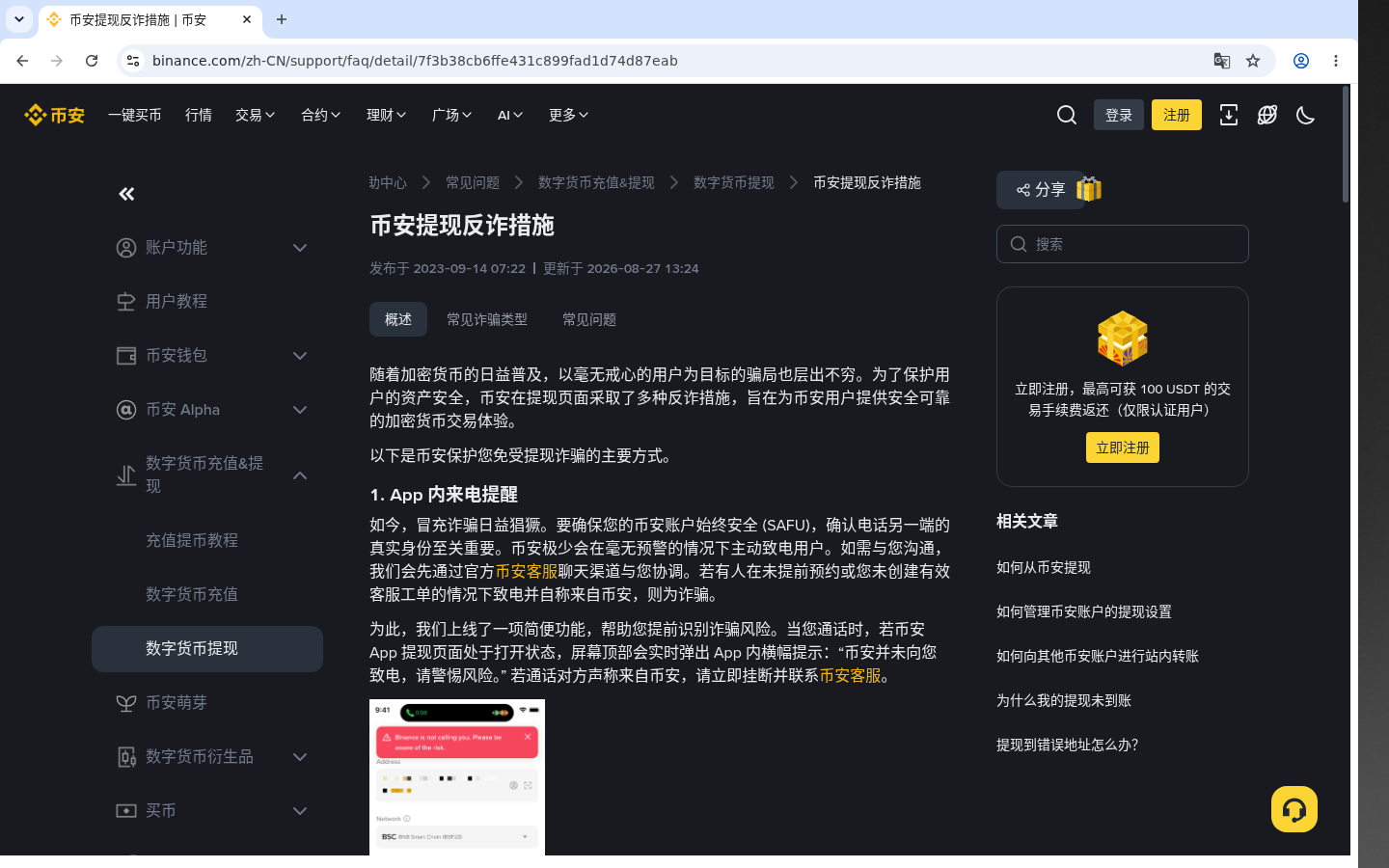The image size is (1389, 868).
Task: Bookmark this page with star icon
Action: click(x=1253, y=61)
